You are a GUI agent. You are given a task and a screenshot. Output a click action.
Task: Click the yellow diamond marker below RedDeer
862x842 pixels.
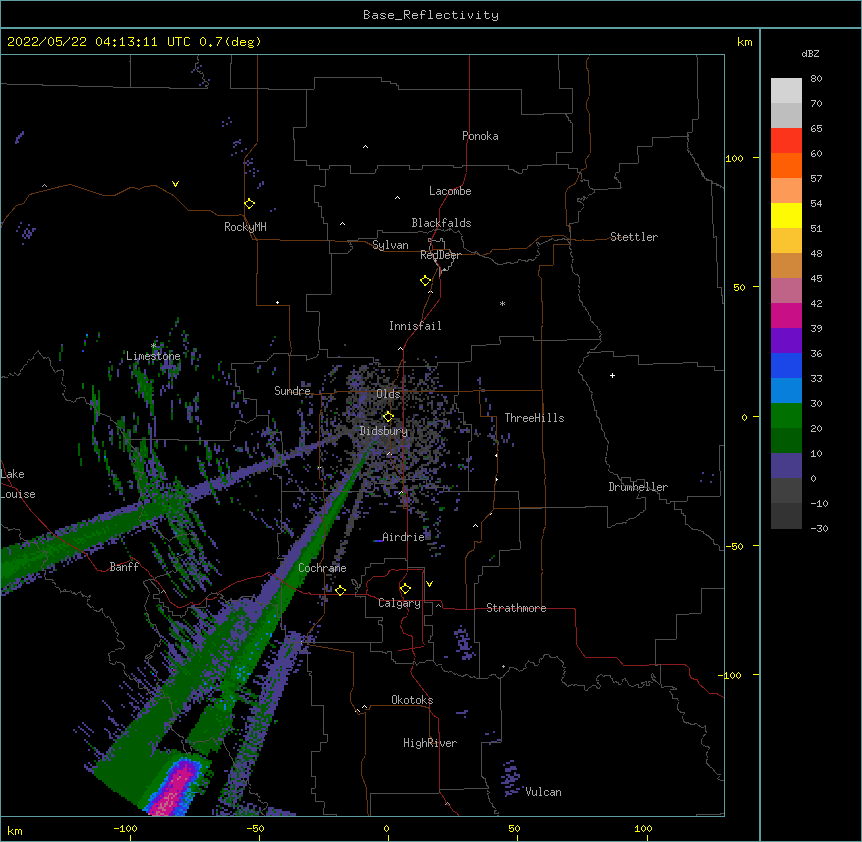[426, 281]
